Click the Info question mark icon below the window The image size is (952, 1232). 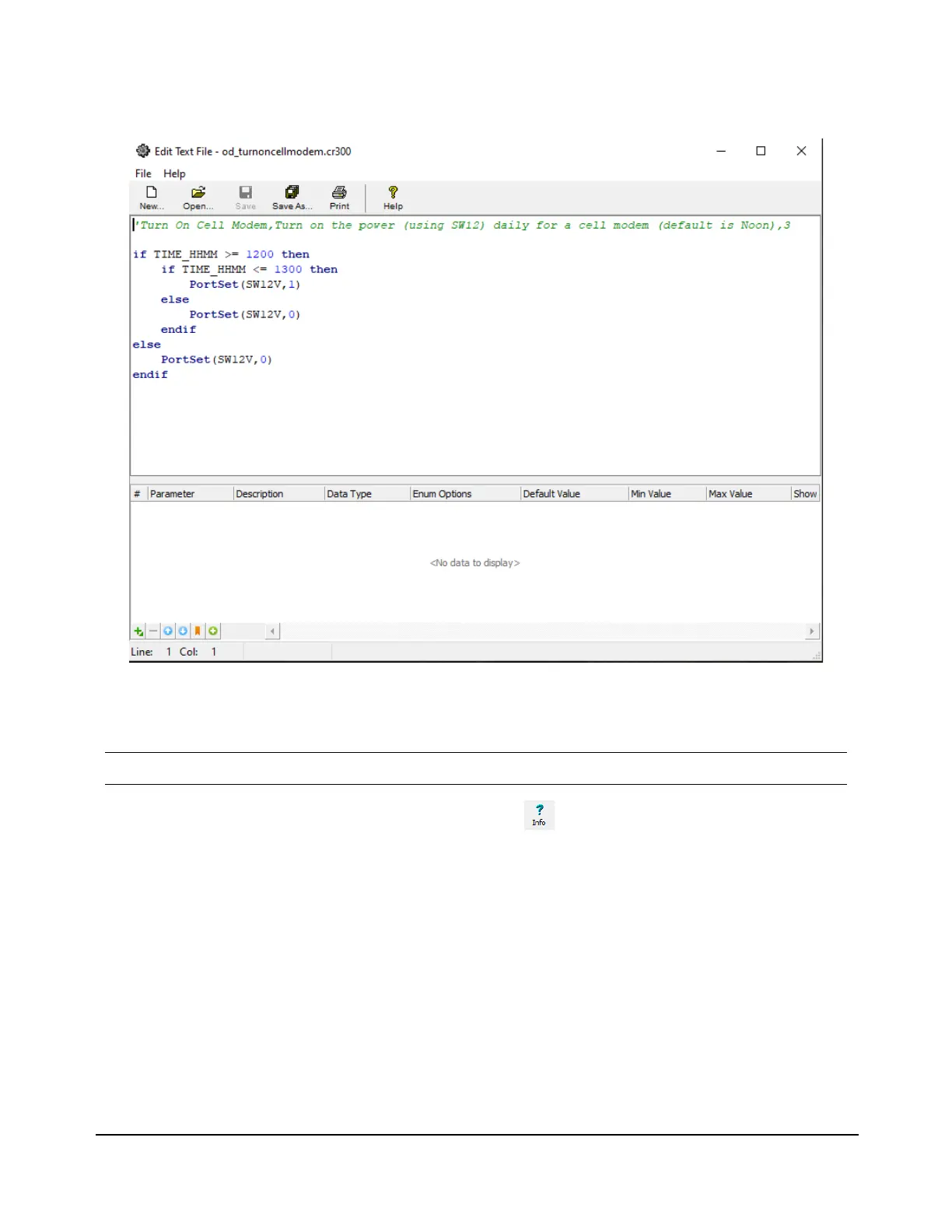click(539, 815)
